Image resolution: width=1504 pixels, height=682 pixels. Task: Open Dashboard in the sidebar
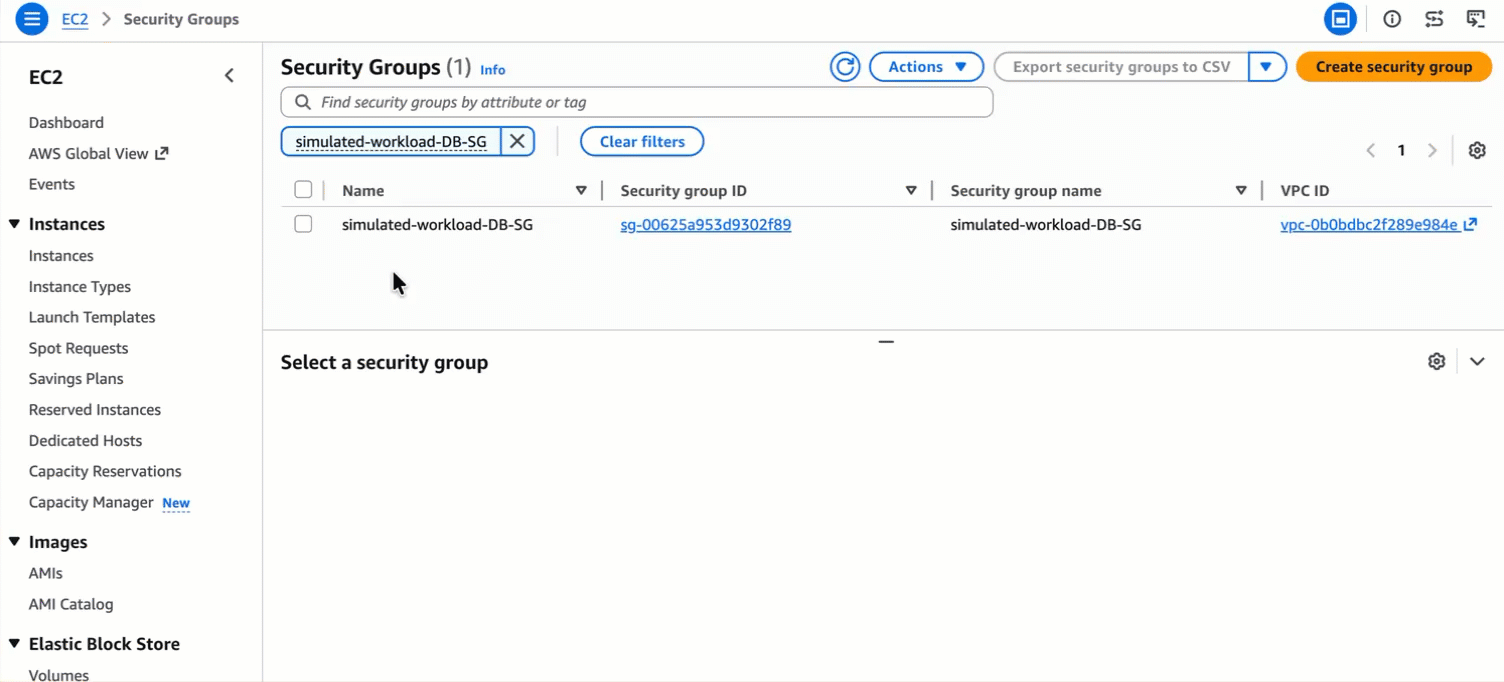point(66,122)
